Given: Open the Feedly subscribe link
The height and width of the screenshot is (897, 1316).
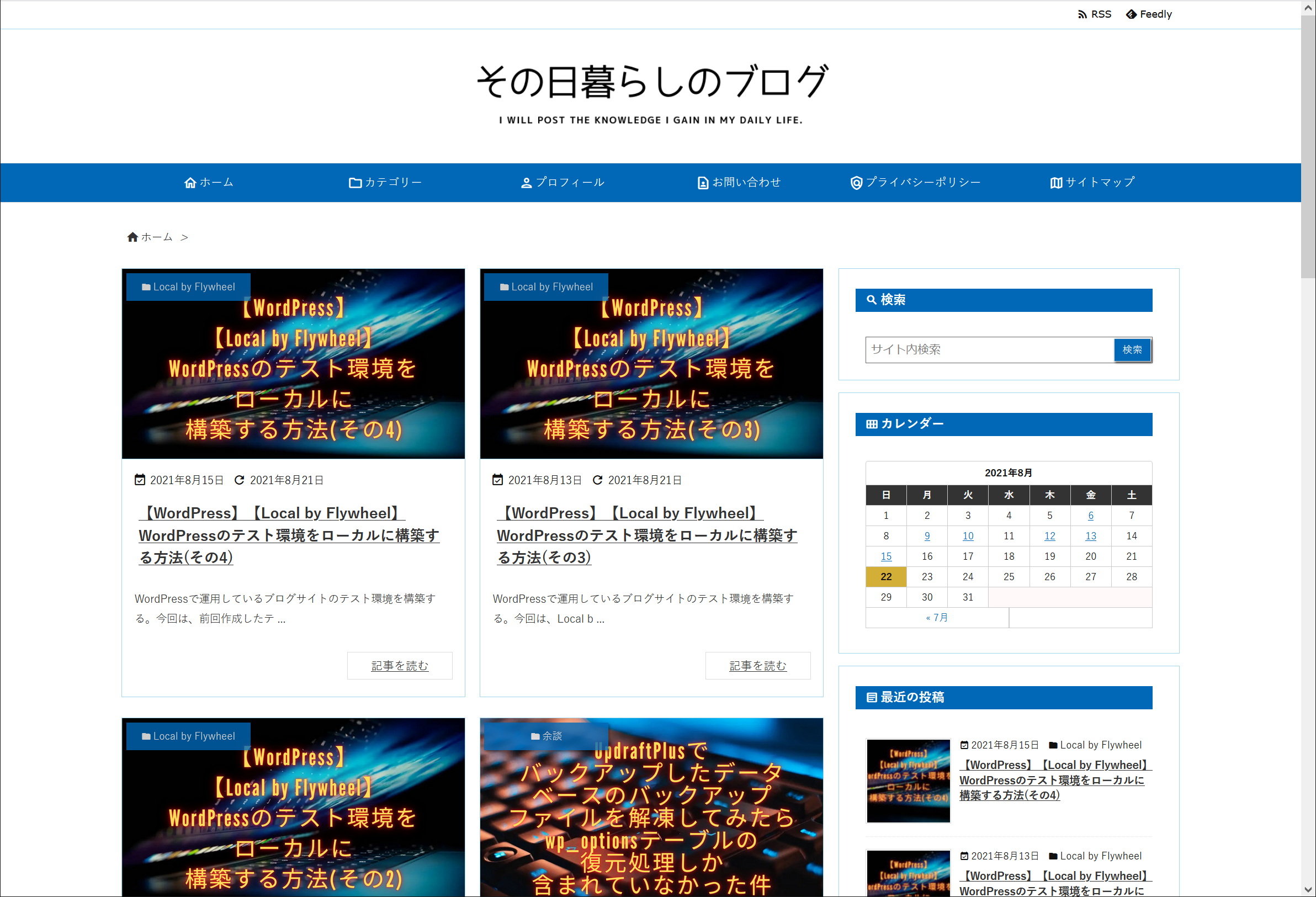Looking at the screenshot, I should 1148,14.
